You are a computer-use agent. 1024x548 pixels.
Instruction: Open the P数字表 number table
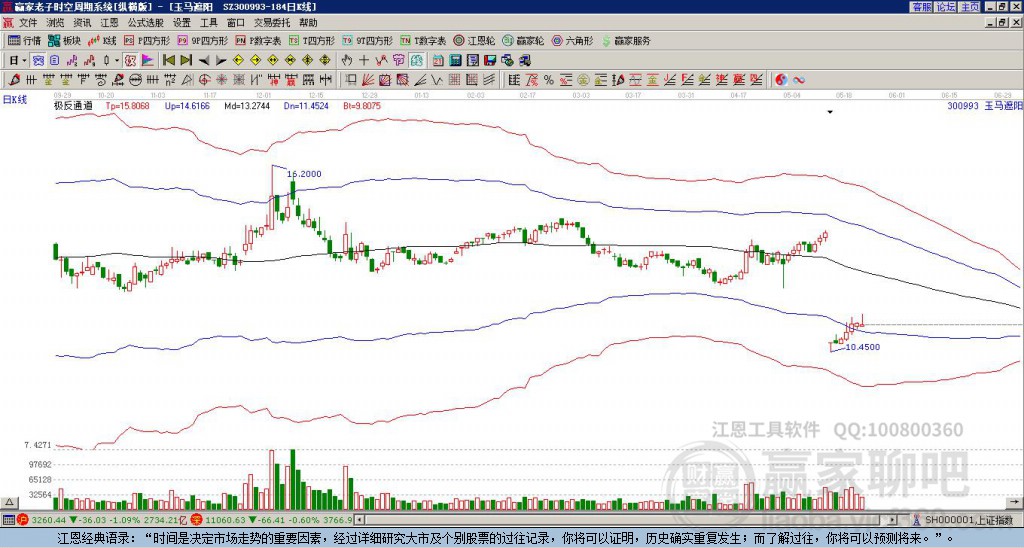pos(258,40)
